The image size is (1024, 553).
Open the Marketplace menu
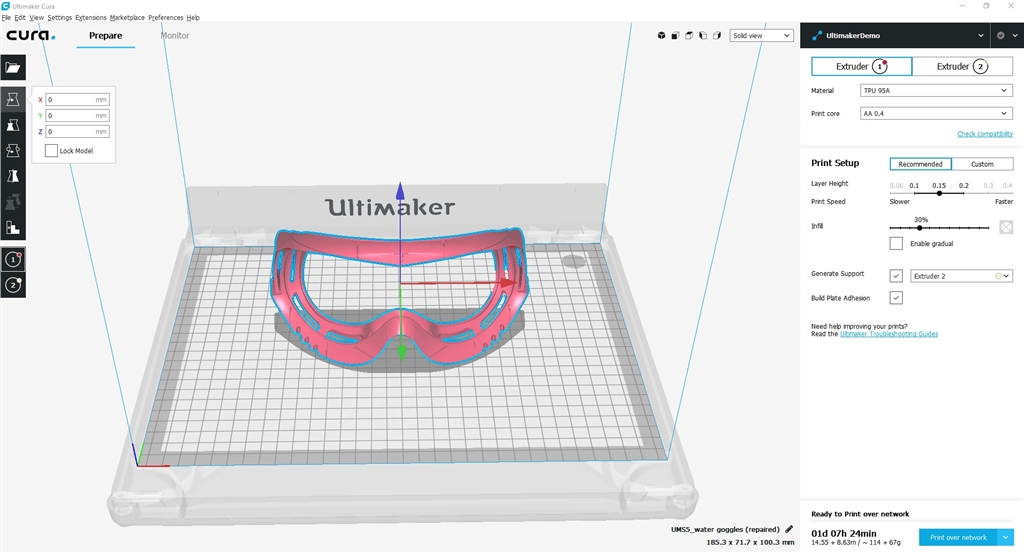[x=127, y=17]
